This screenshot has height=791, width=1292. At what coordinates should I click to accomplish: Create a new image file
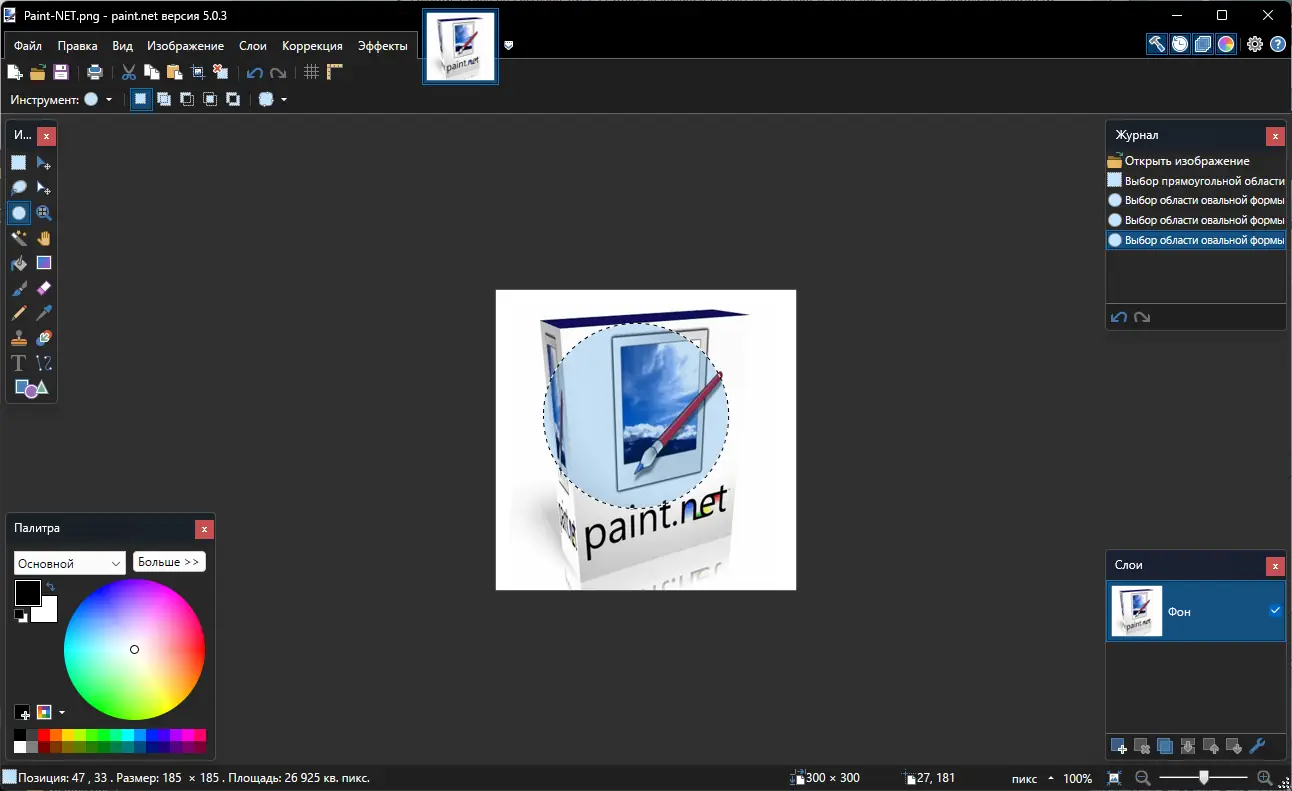tap(15, 72)
